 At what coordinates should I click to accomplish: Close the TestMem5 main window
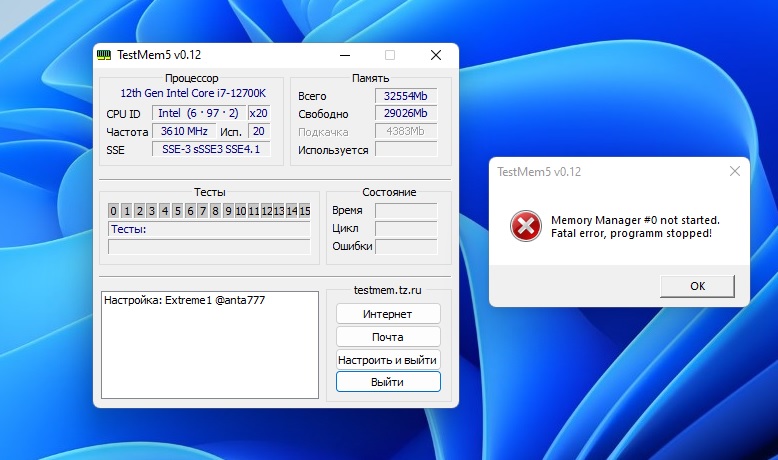(x=436, y=55)
